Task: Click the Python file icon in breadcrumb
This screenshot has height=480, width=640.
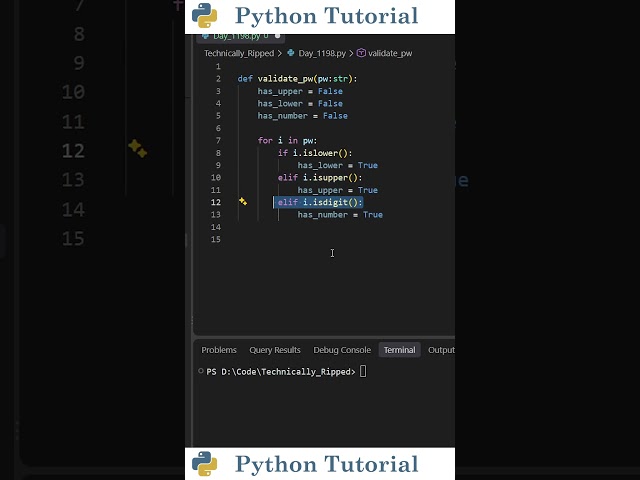Action: pos(291,53)
